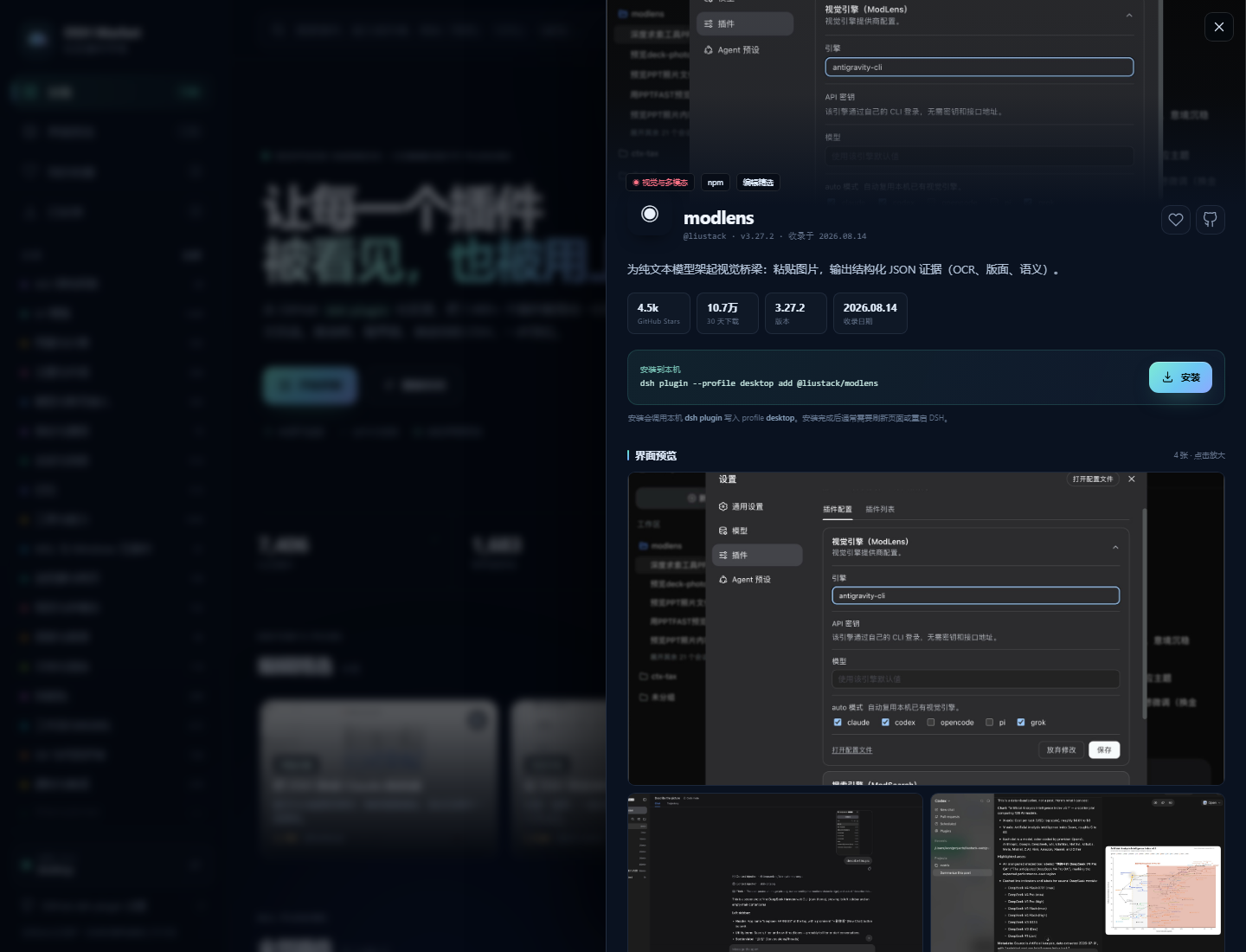Read the modlens description about JSON 证据
The height and width of the screenshot is (952, 1246).
coord(844,269)
